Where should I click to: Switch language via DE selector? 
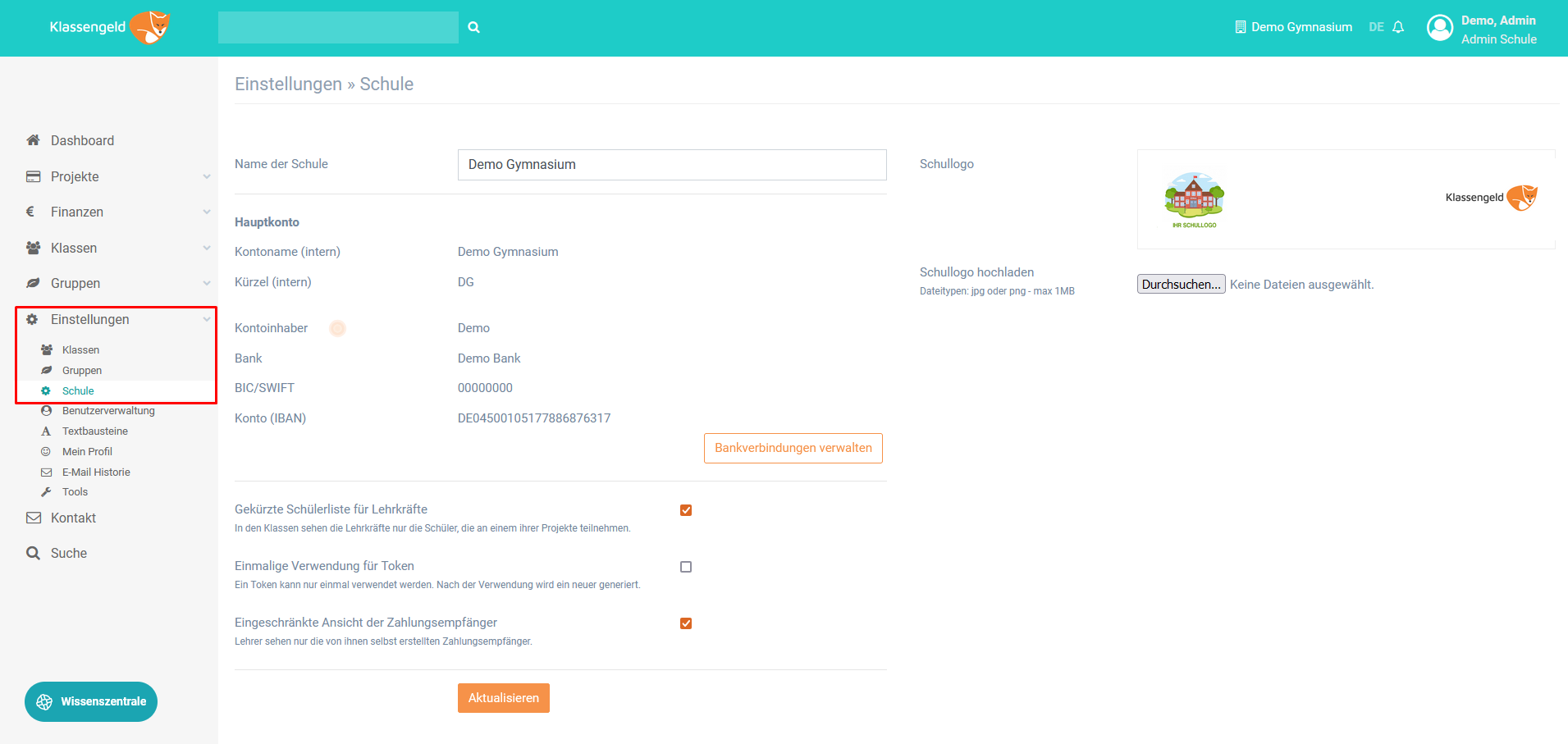point(1376,27)
